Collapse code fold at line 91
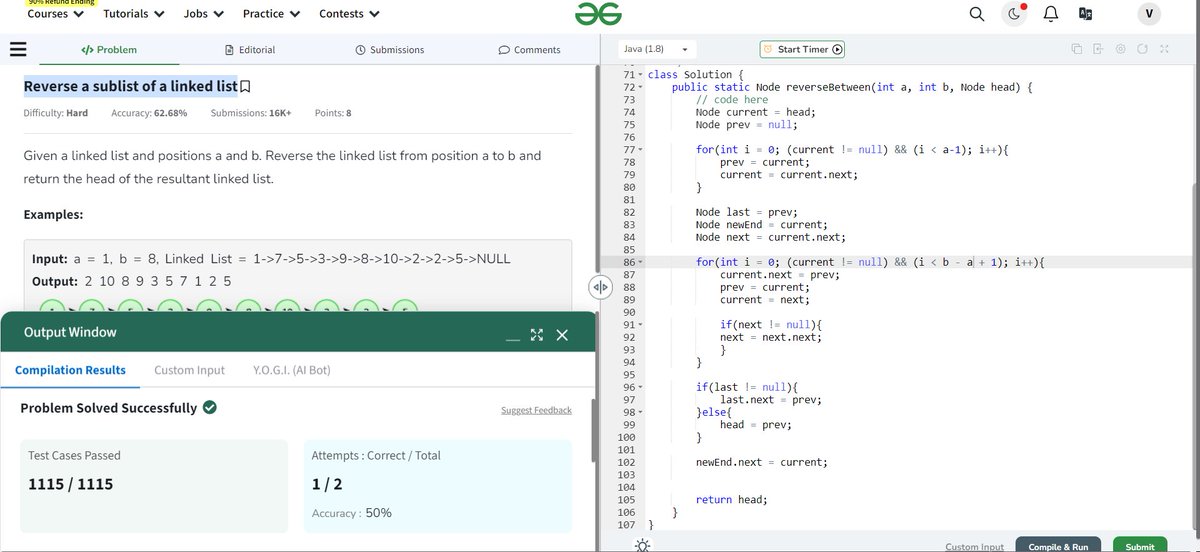This screenshot has width=1200, height=552. coord(641,324)
